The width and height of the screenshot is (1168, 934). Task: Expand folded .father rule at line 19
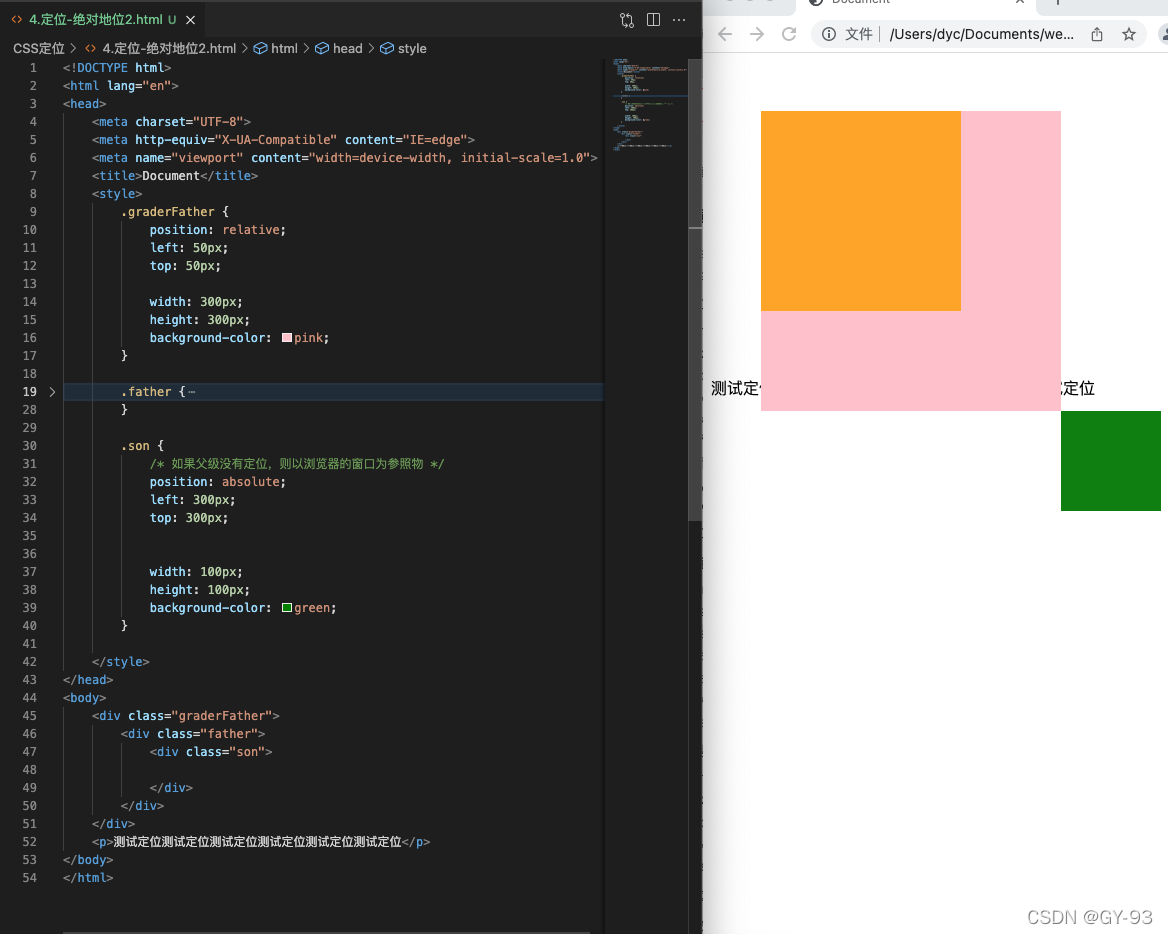click(52, 392)
